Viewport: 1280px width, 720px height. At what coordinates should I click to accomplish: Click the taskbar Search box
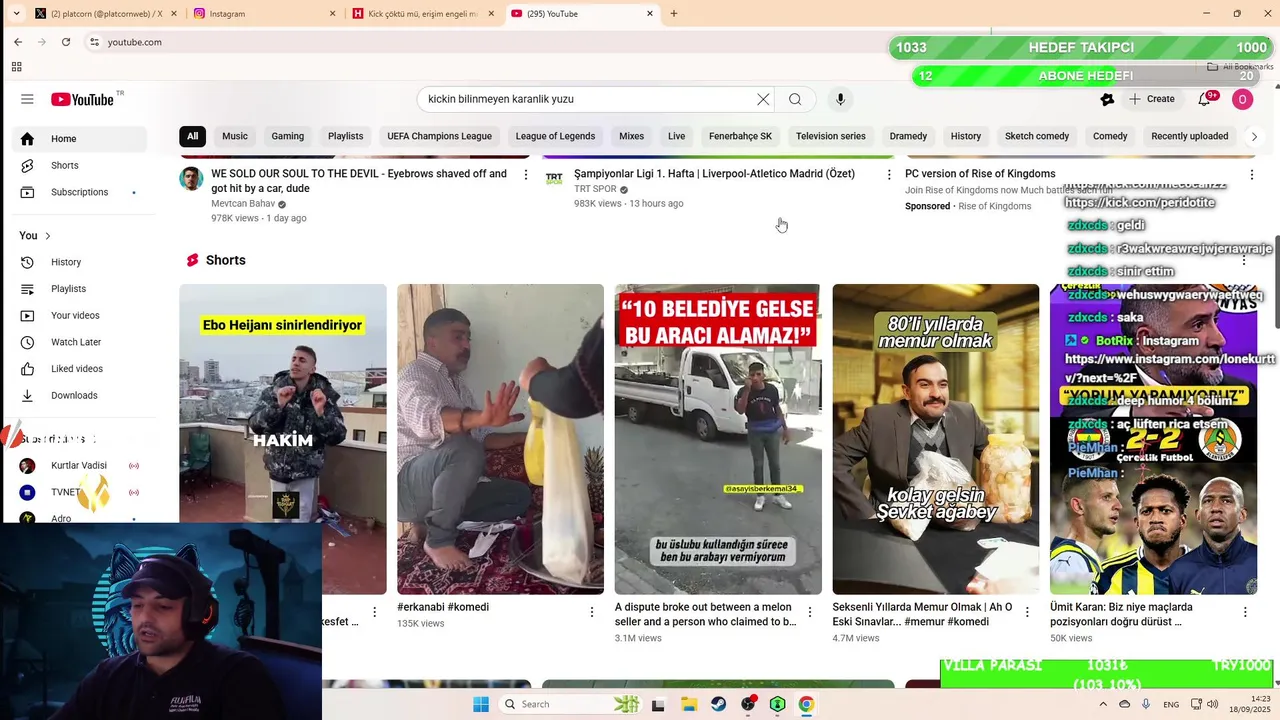point(572,704)
